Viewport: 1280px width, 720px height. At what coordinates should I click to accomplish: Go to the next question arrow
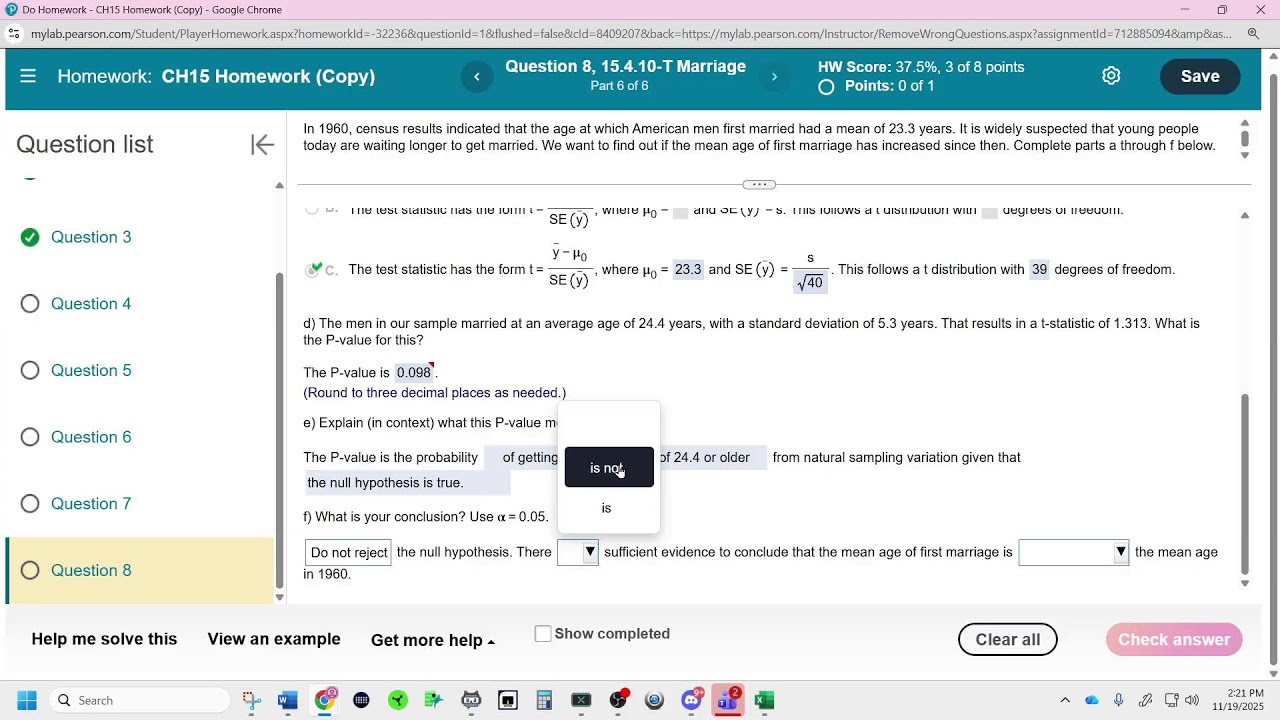[774, 77]
